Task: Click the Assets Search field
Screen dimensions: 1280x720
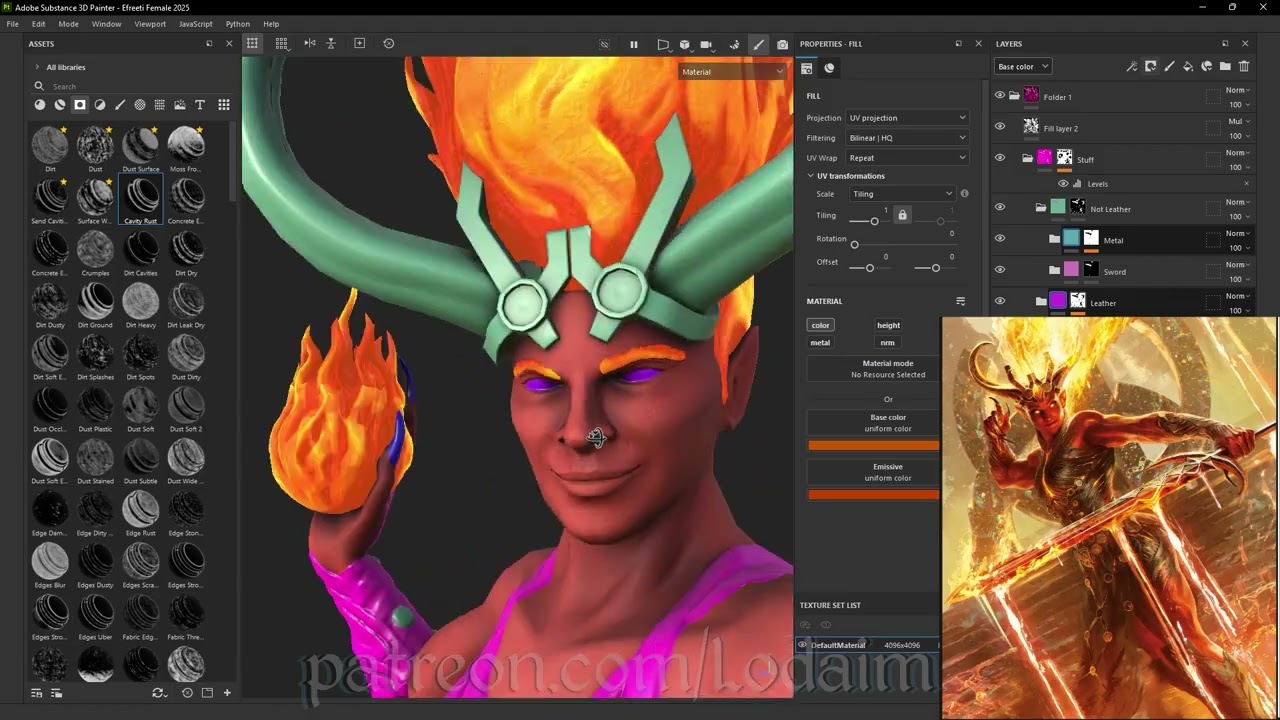Action: pos(130,86)
